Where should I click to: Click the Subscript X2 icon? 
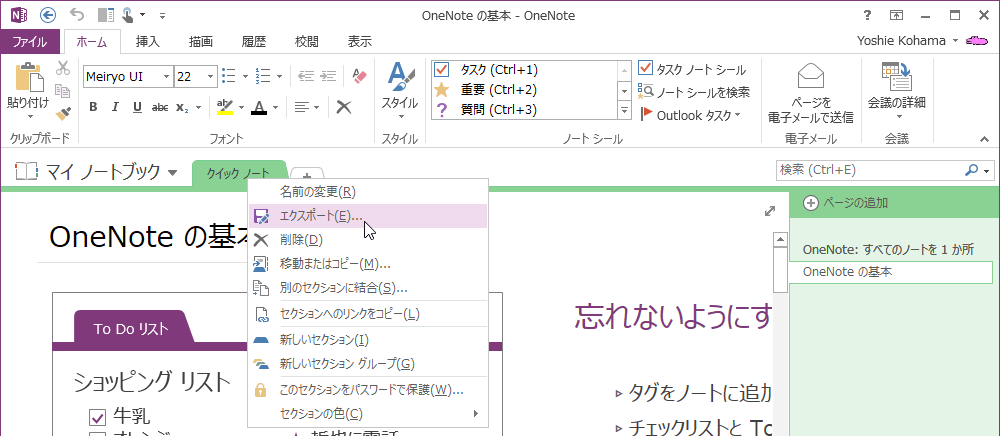[x=182, y=107]
